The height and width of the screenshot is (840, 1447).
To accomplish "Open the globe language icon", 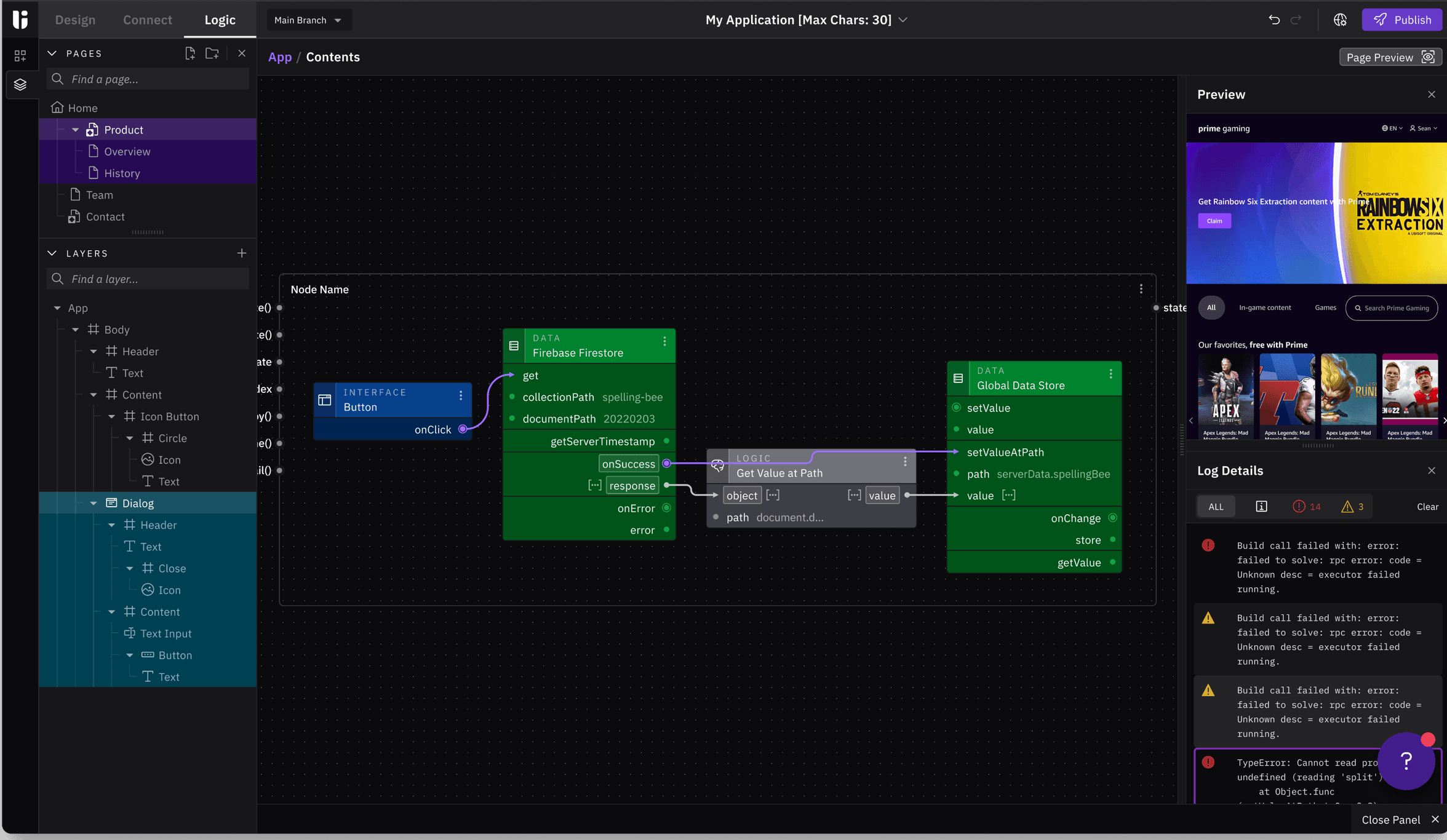I will tap(1340, 20).
